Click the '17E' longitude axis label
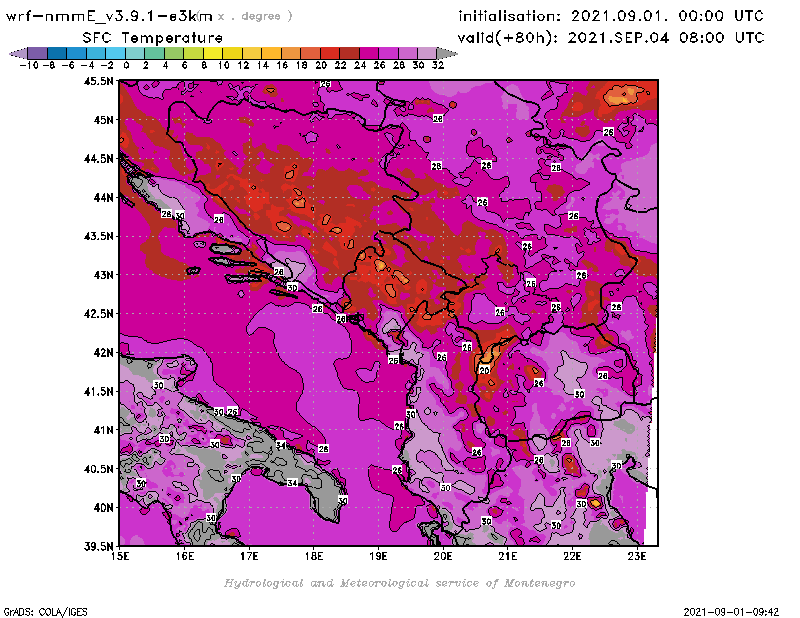This screenshot has width=800, height=618. (x=249, y=556)
